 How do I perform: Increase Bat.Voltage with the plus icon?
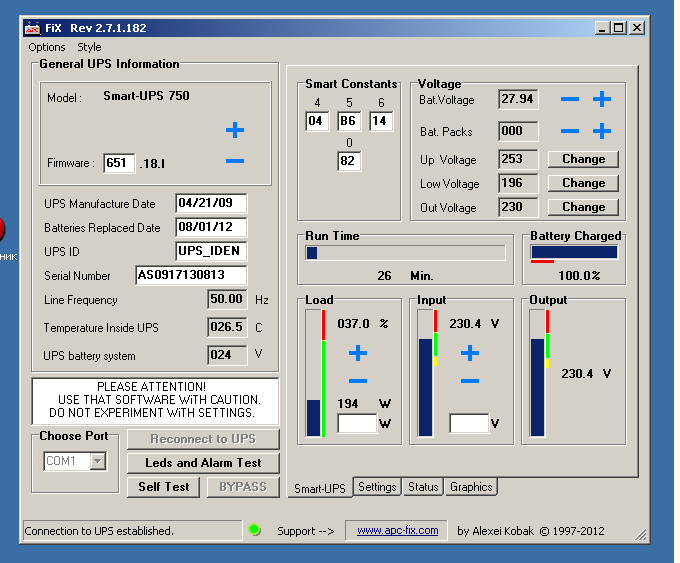[602, 99]
